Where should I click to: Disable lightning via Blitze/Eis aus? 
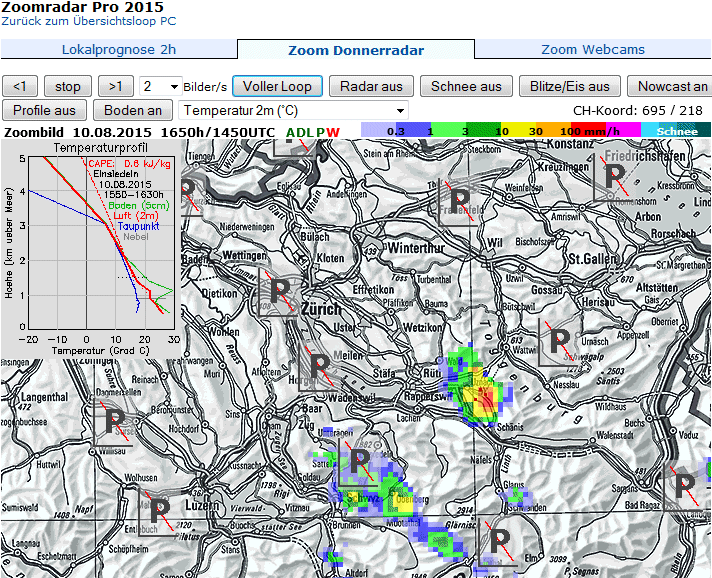[569, 86]
